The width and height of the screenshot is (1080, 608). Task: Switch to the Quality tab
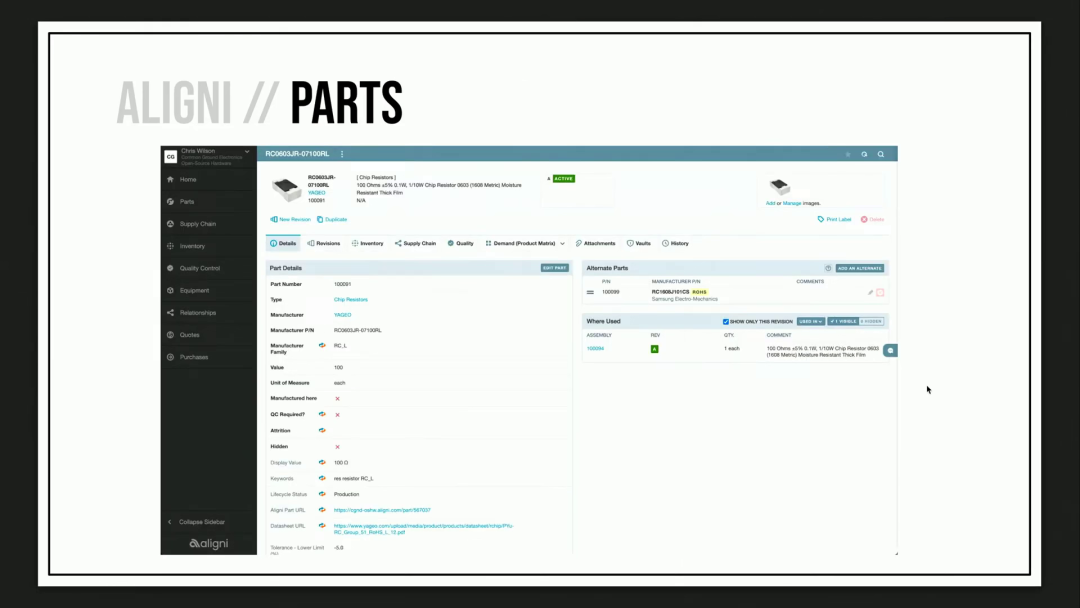[461, 244]
